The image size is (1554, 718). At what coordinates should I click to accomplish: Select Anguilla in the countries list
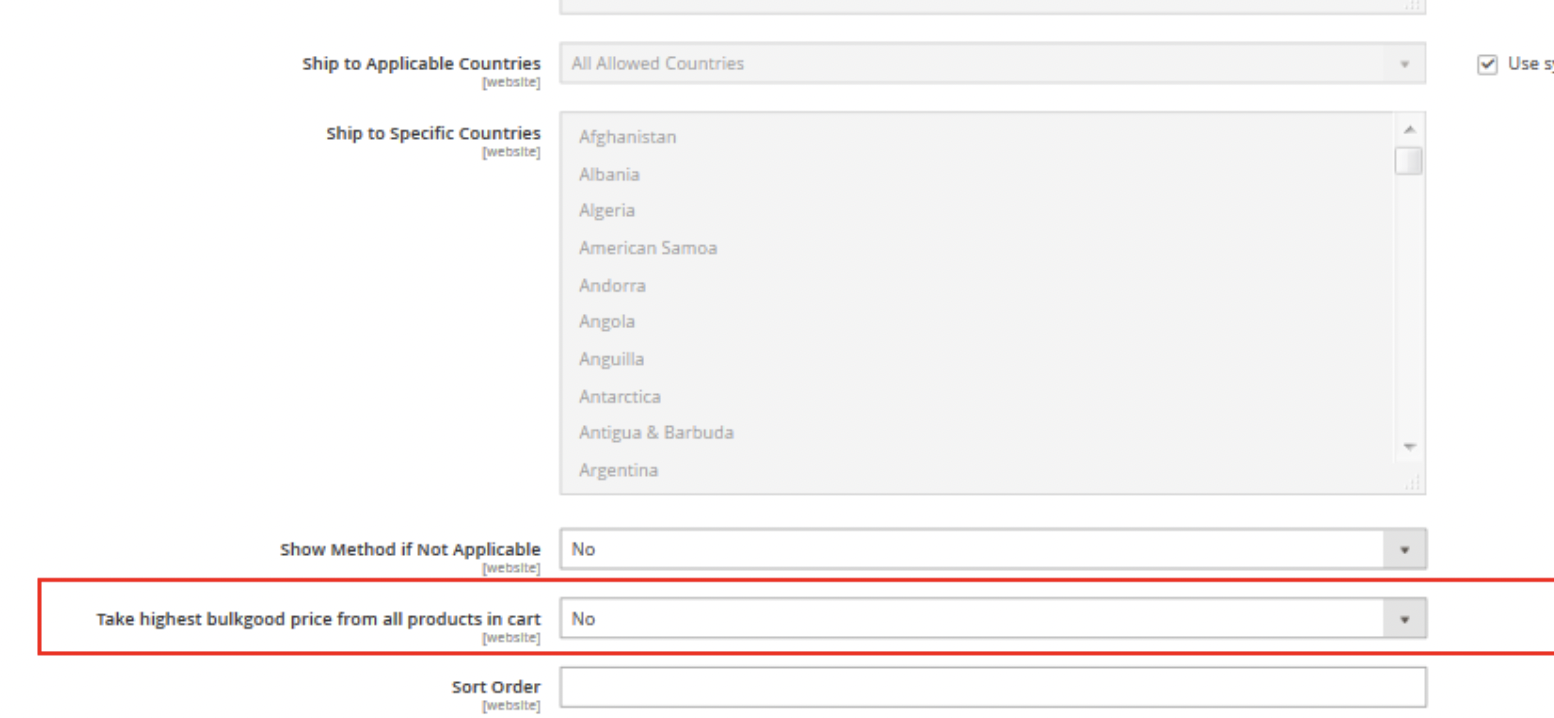pyautogui.click(x=611, y=359)
